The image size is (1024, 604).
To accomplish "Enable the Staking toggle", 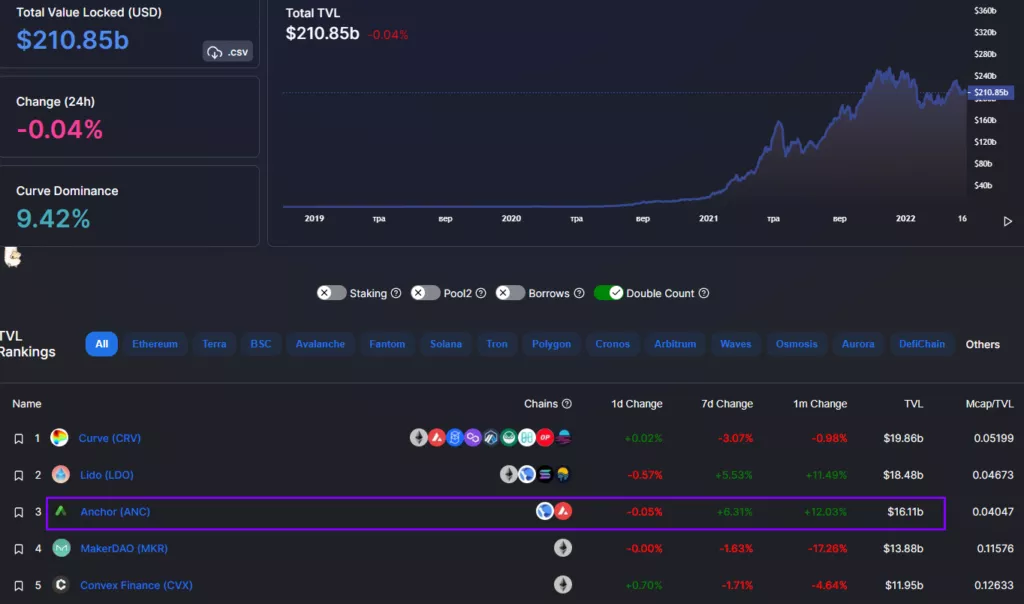I will pyautogui.click(x=331, y=293).
